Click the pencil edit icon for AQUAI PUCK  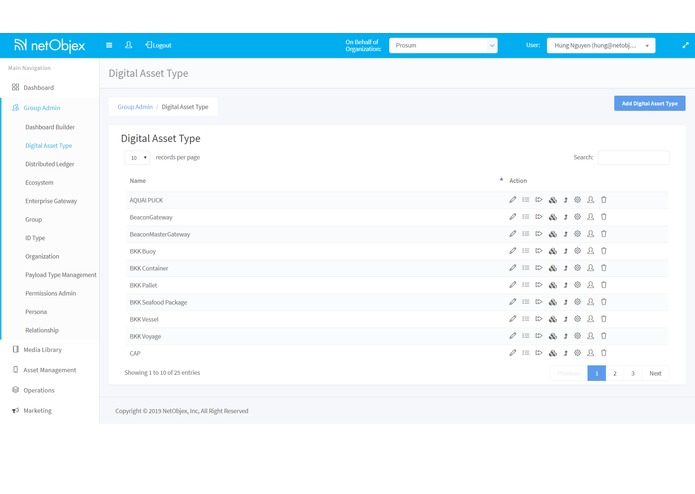[x=512, y=200]
